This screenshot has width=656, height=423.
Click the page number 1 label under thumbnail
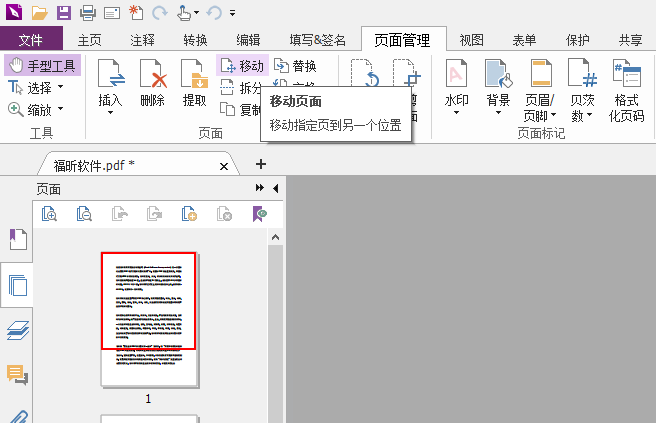pos(148,399)
